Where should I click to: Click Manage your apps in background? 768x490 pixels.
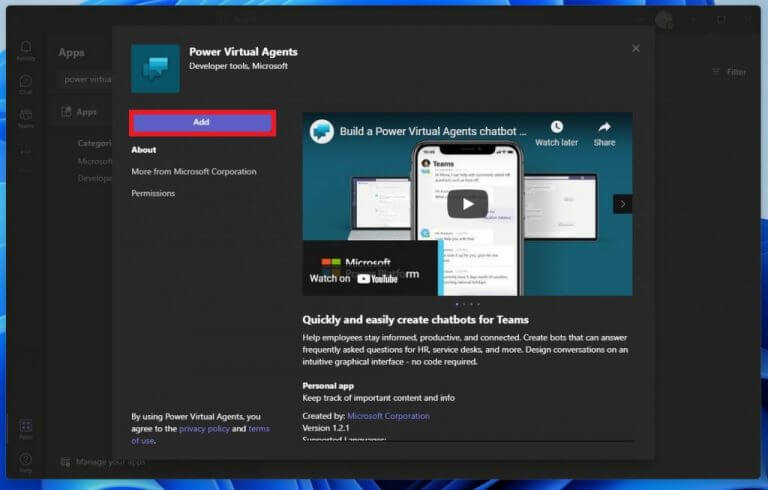103,462
